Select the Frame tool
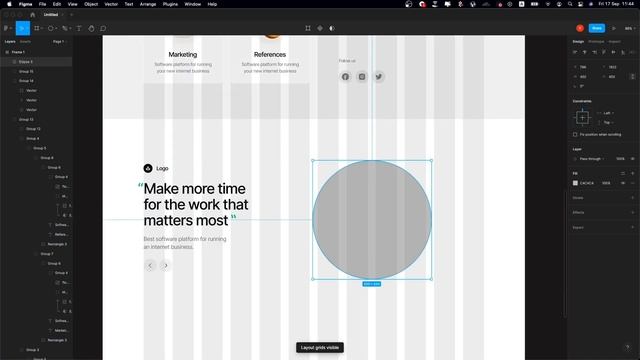Screen dimensions: 640x360 tap(37, 28)
